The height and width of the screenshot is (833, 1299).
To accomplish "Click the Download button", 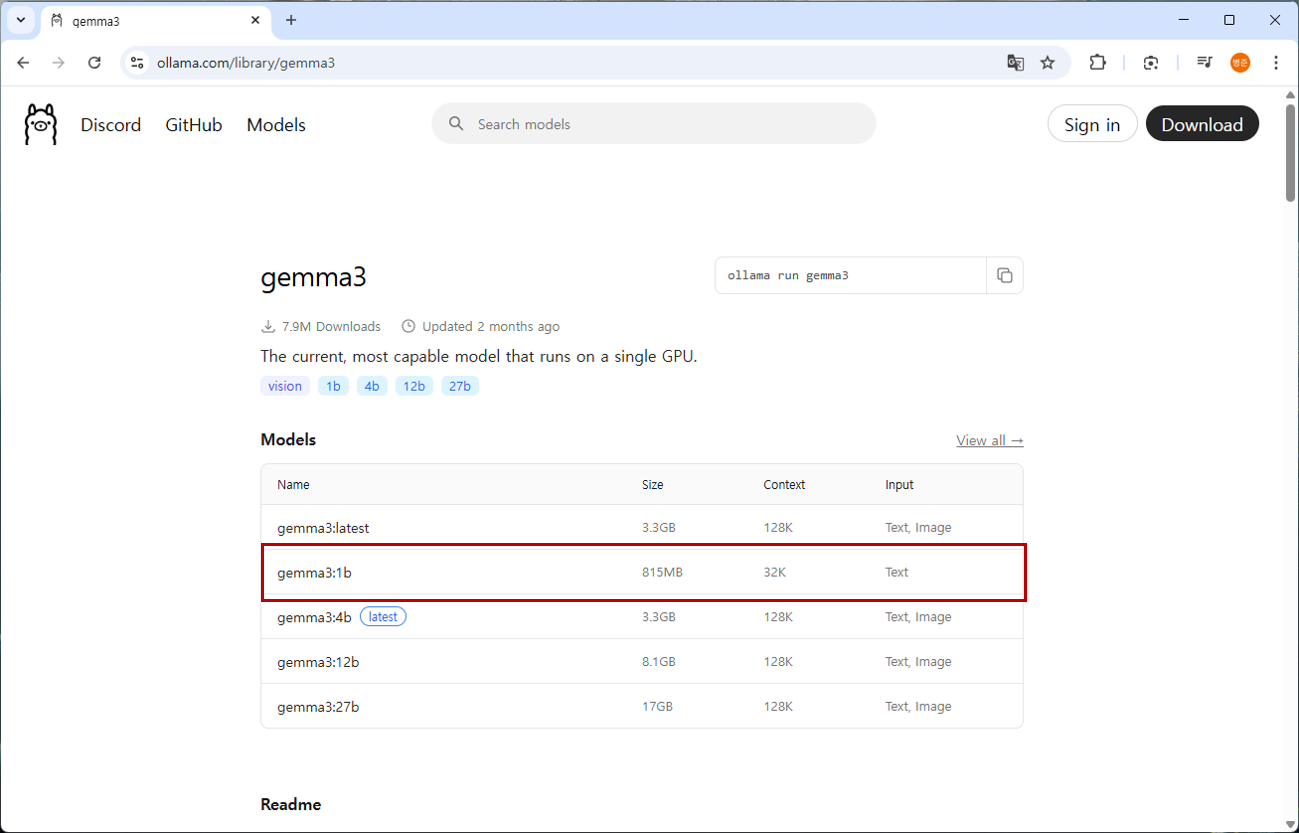I will (1202, 124).
